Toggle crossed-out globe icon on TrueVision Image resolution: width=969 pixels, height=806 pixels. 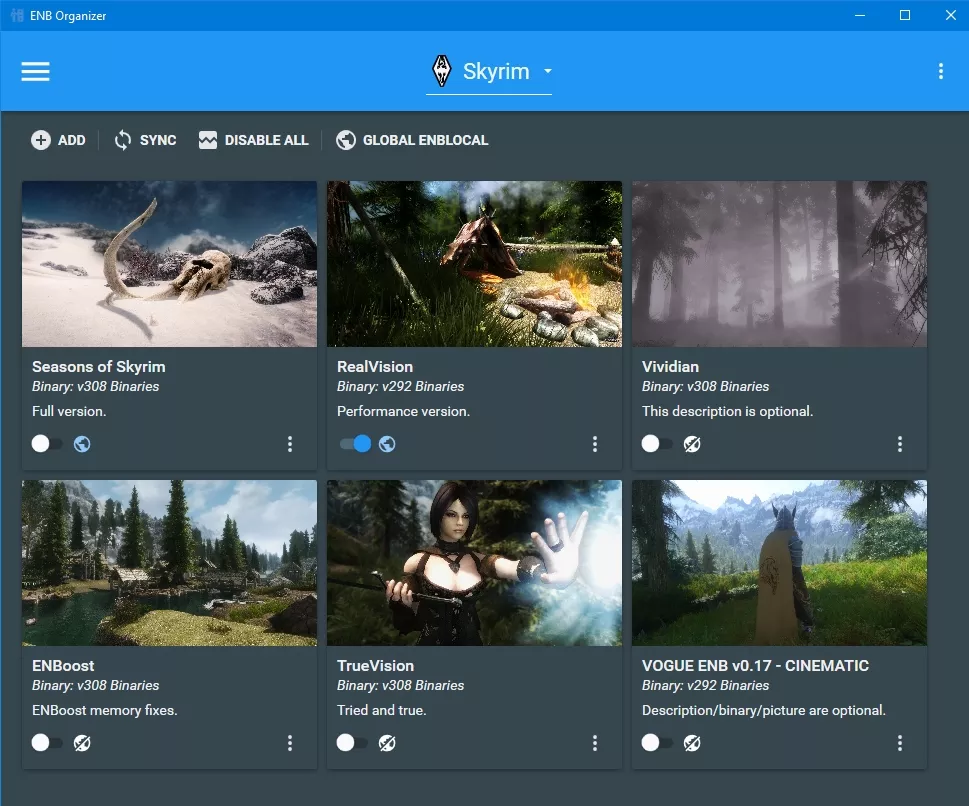(387, 743)
